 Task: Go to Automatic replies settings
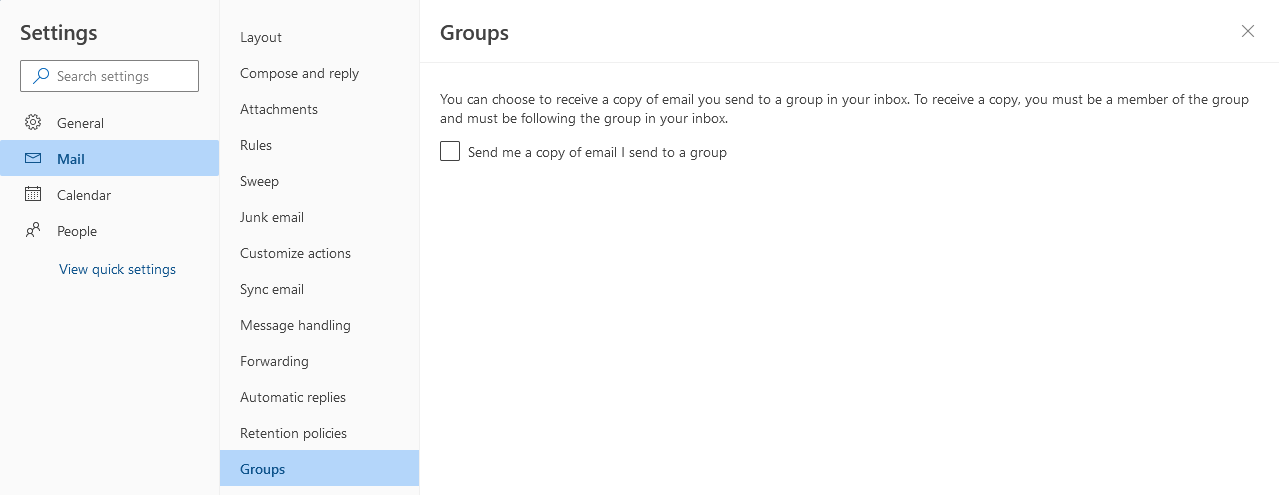click(x=293, y=397)
